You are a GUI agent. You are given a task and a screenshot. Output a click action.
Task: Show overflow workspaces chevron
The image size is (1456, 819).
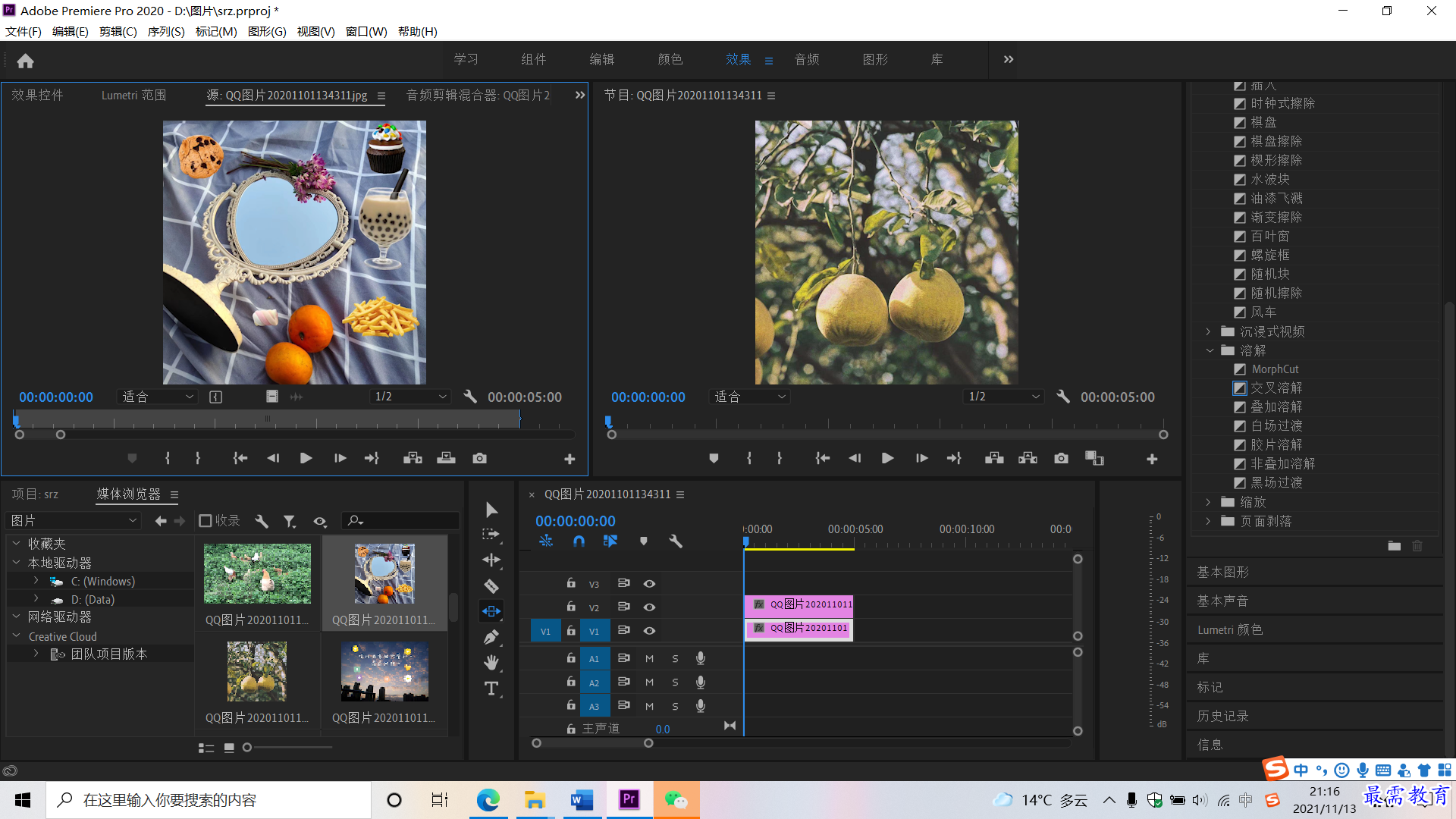click(1009, 59)
